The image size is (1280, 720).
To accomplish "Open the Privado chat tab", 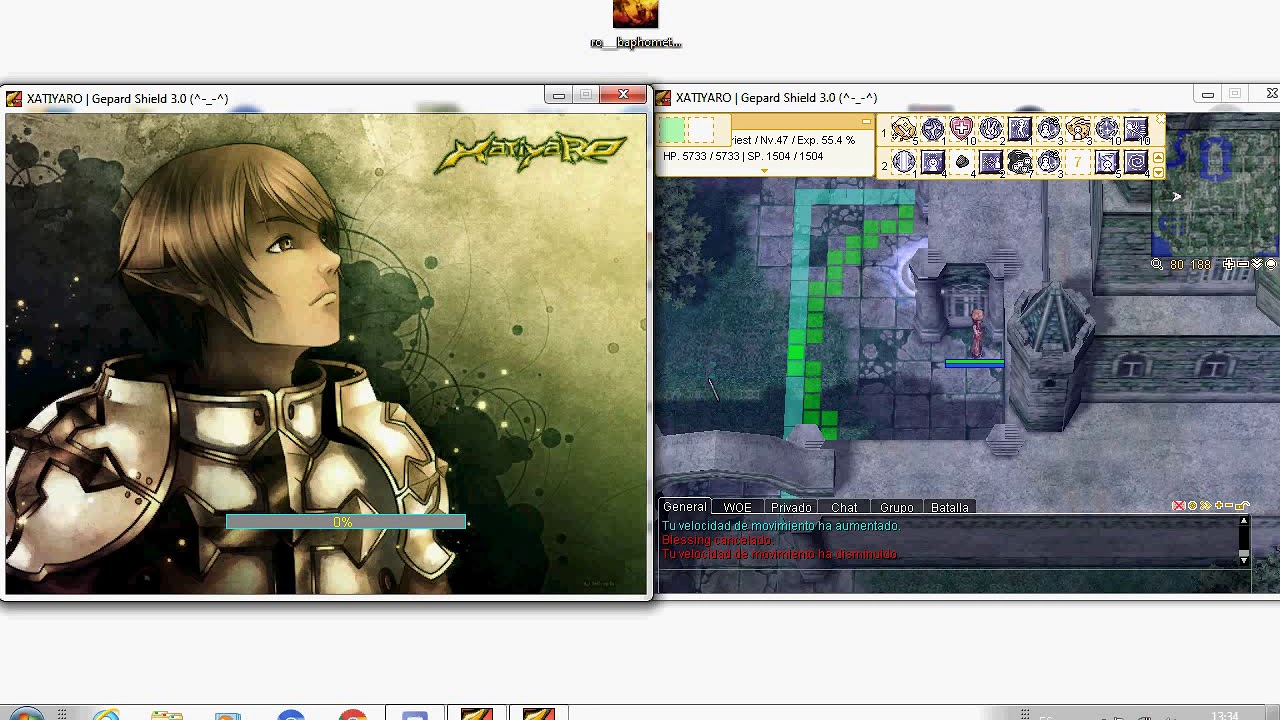I will coord(791,507).
